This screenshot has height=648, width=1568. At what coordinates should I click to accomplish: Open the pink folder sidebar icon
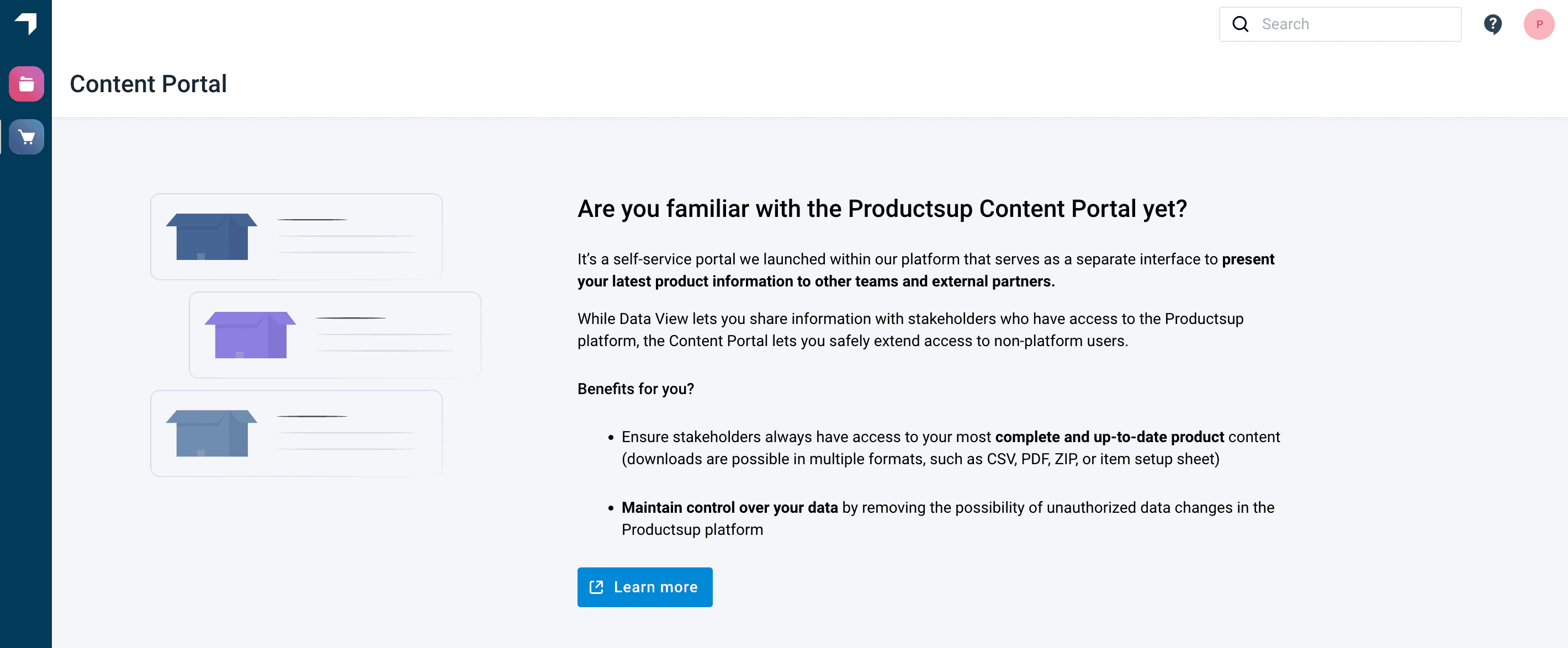[x=26, y=83]
